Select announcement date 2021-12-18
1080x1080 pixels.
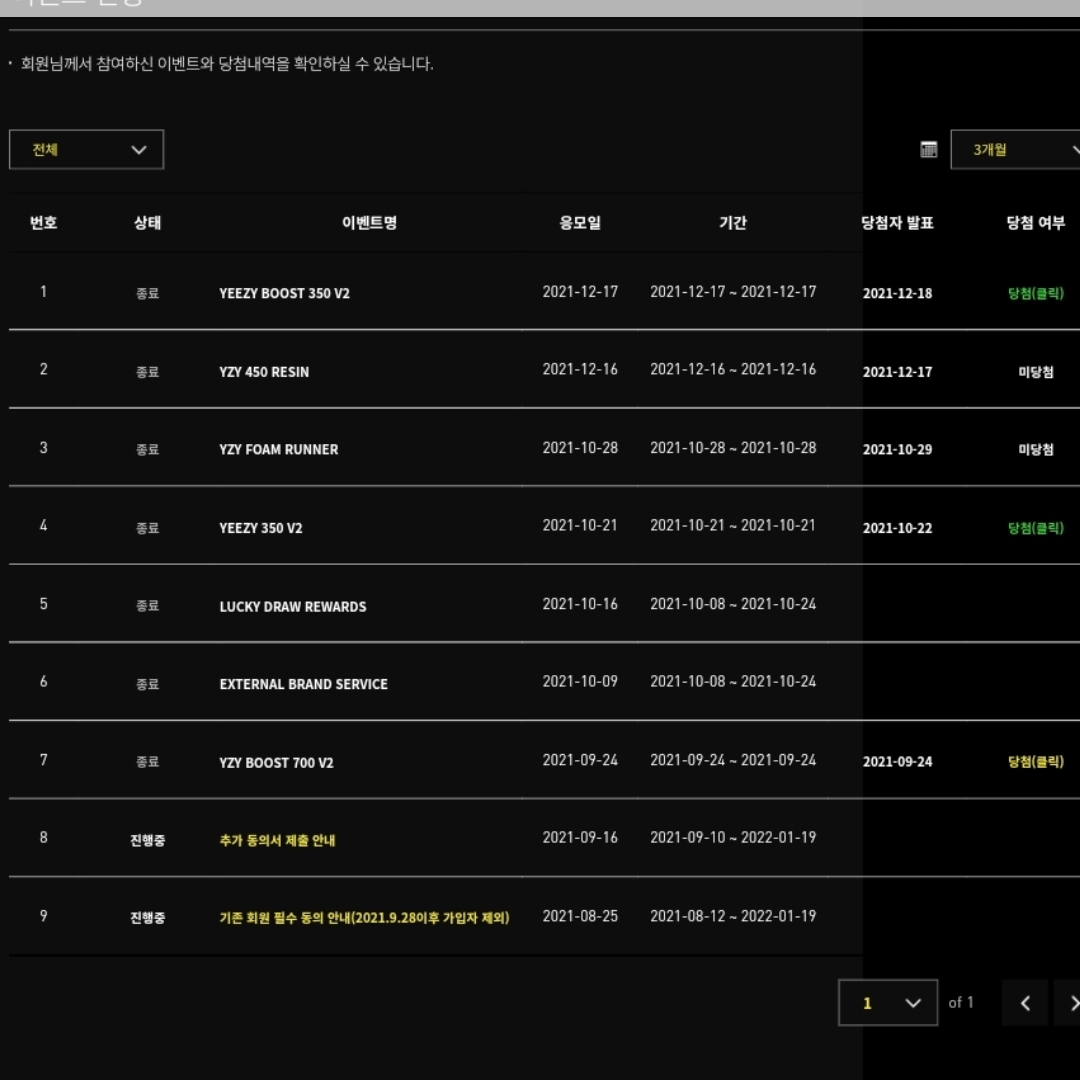897,293
